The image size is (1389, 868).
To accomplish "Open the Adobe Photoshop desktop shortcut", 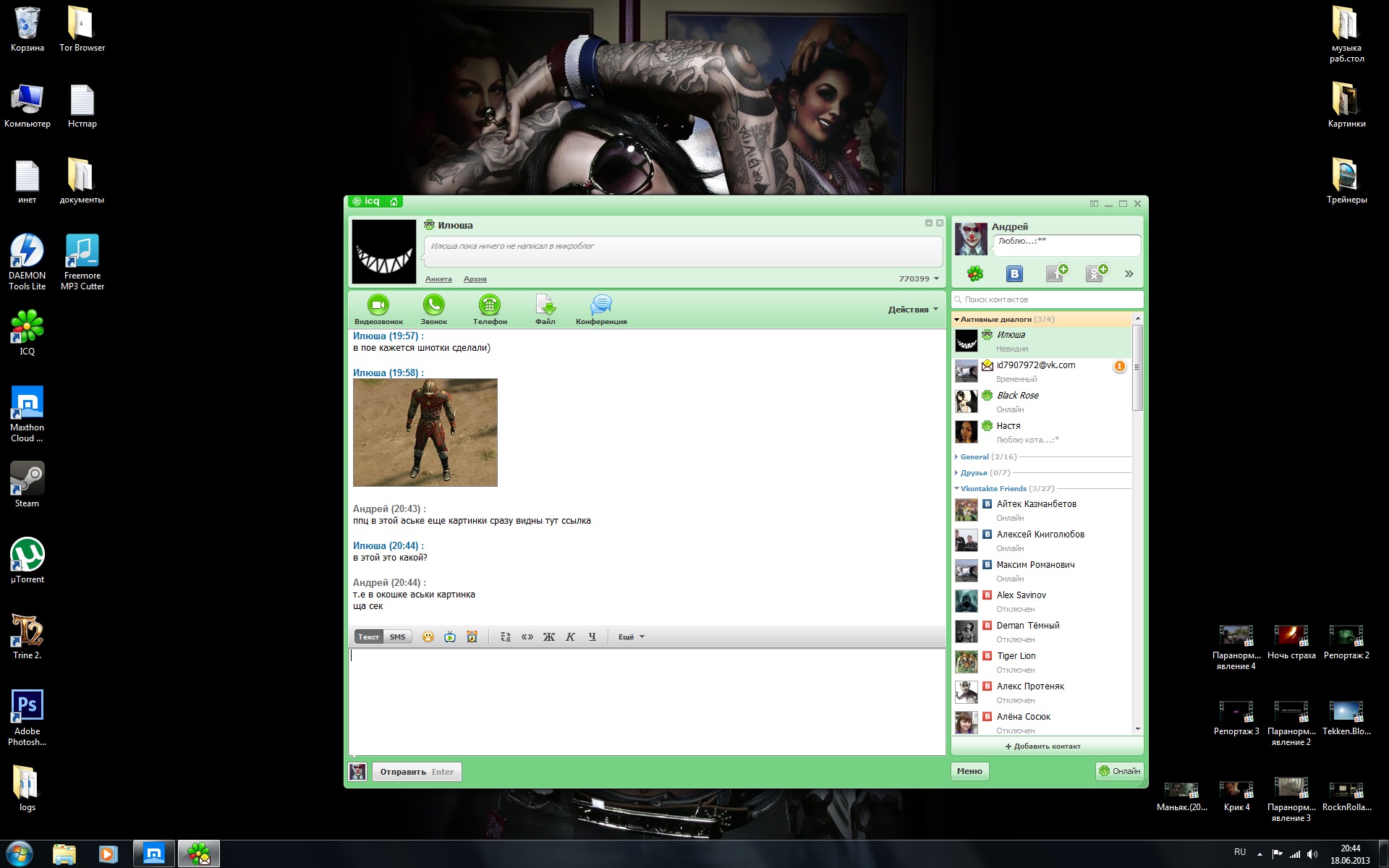I will tap(27, 718).
